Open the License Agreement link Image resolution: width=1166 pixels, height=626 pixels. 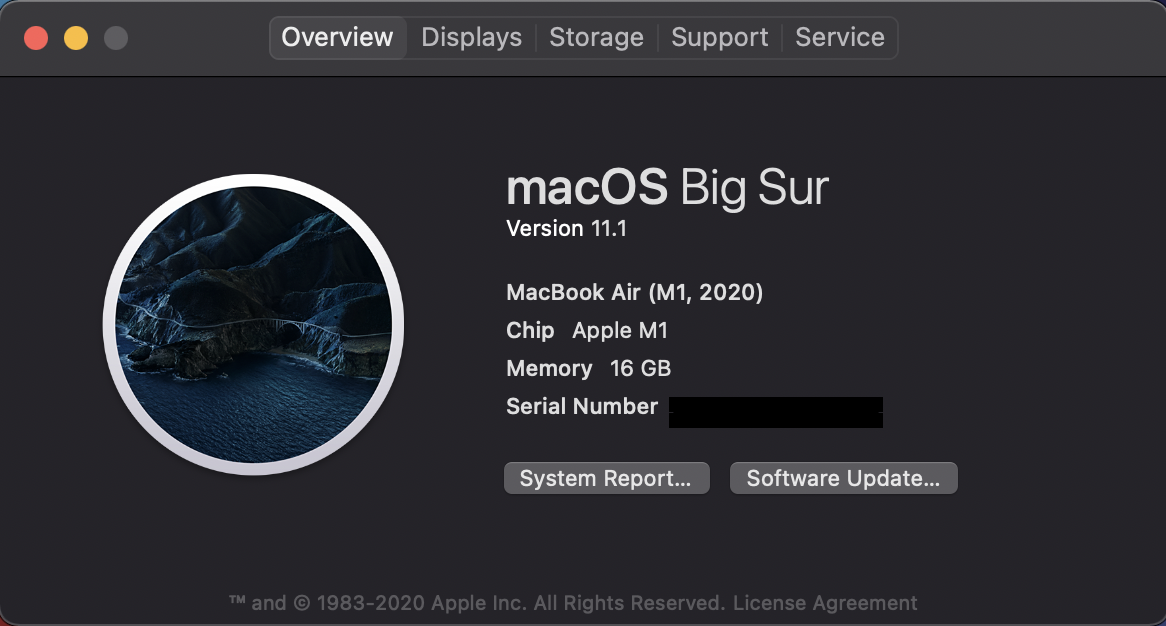[825, 602]
